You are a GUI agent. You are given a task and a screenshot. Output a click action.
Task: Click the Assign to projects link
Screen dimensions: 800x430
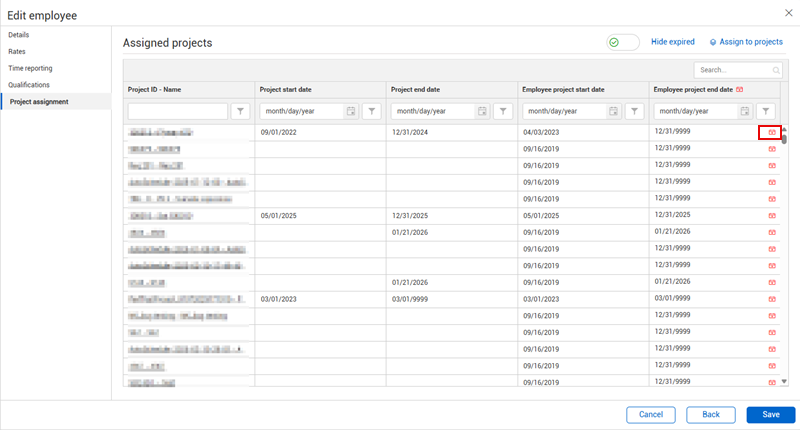click(746, 42)
